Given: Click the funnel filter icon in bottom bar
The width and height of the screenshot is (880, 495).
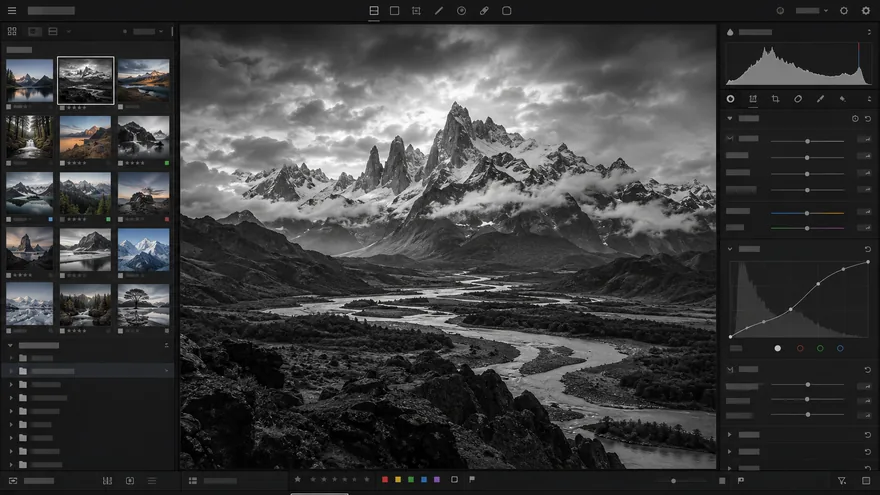Looking at the screenshot, I should click(842, 480).
